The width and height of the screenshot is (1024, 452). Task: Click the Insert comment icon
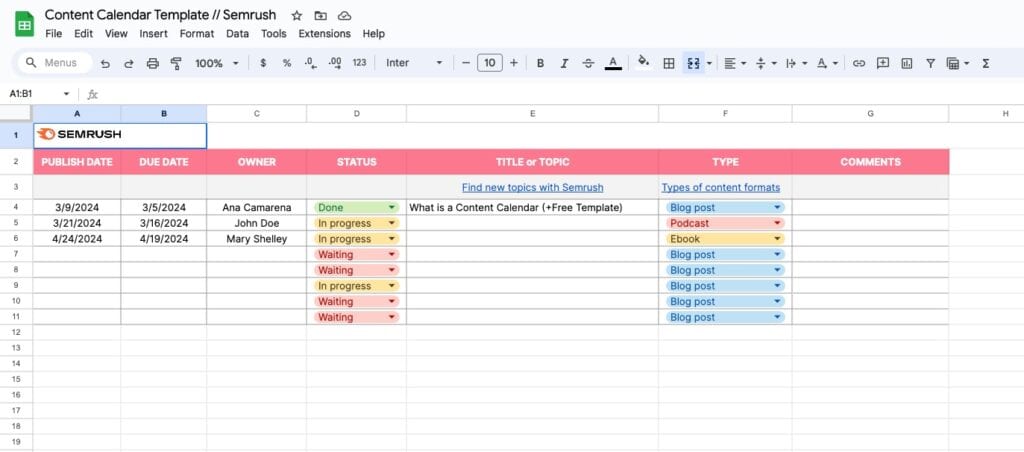[883, 63]
